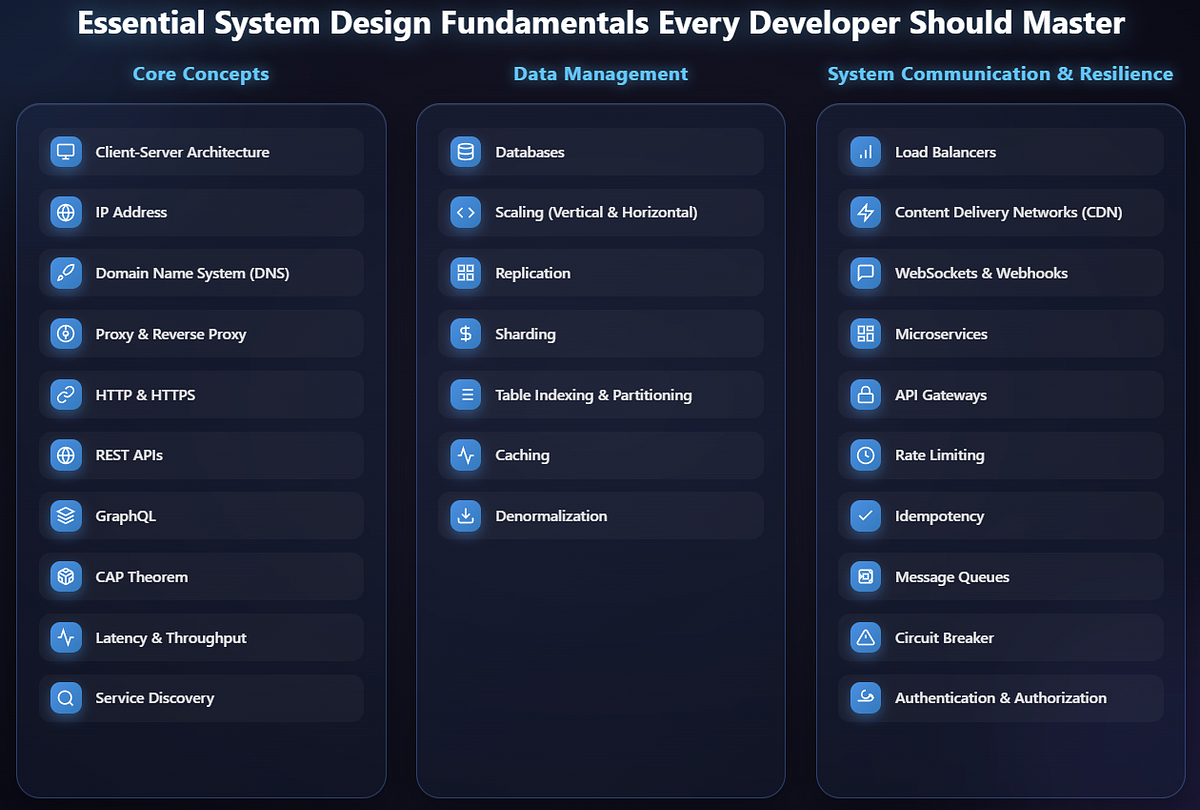Open the Circuit Breaker entry
Image resolution: width=1200 pixels, height=810 pixels.
click(1000, 637)
